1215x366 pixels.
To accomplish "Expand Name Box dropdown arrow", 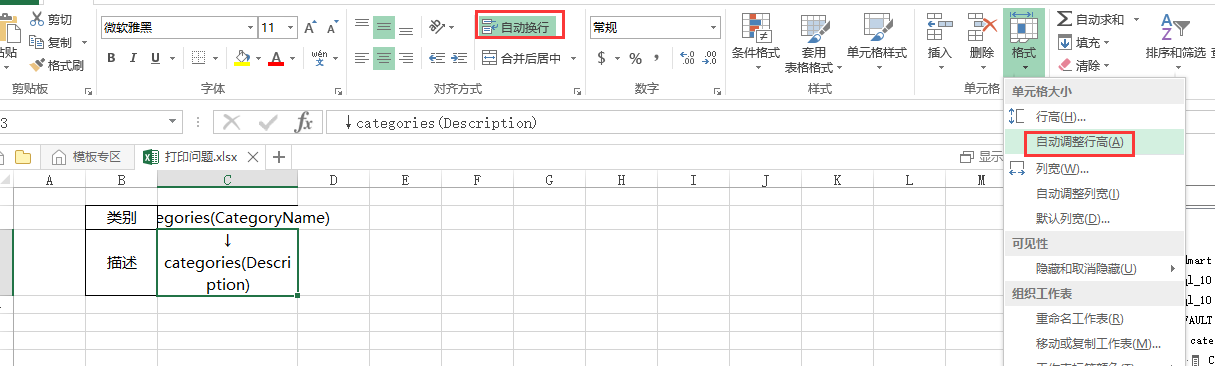I will pos(173,122).
